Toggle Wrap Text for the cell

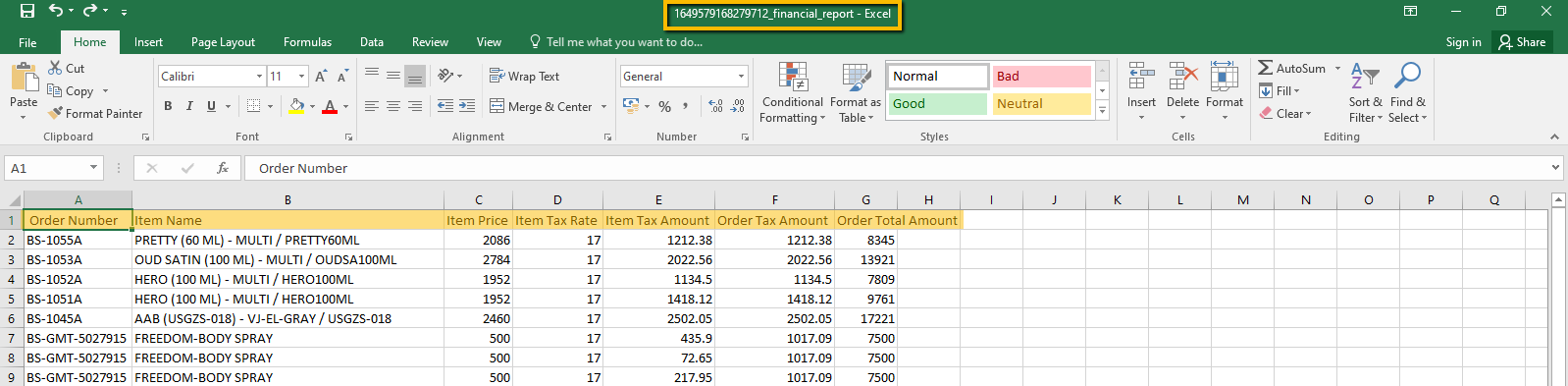[x=524, y=76]
